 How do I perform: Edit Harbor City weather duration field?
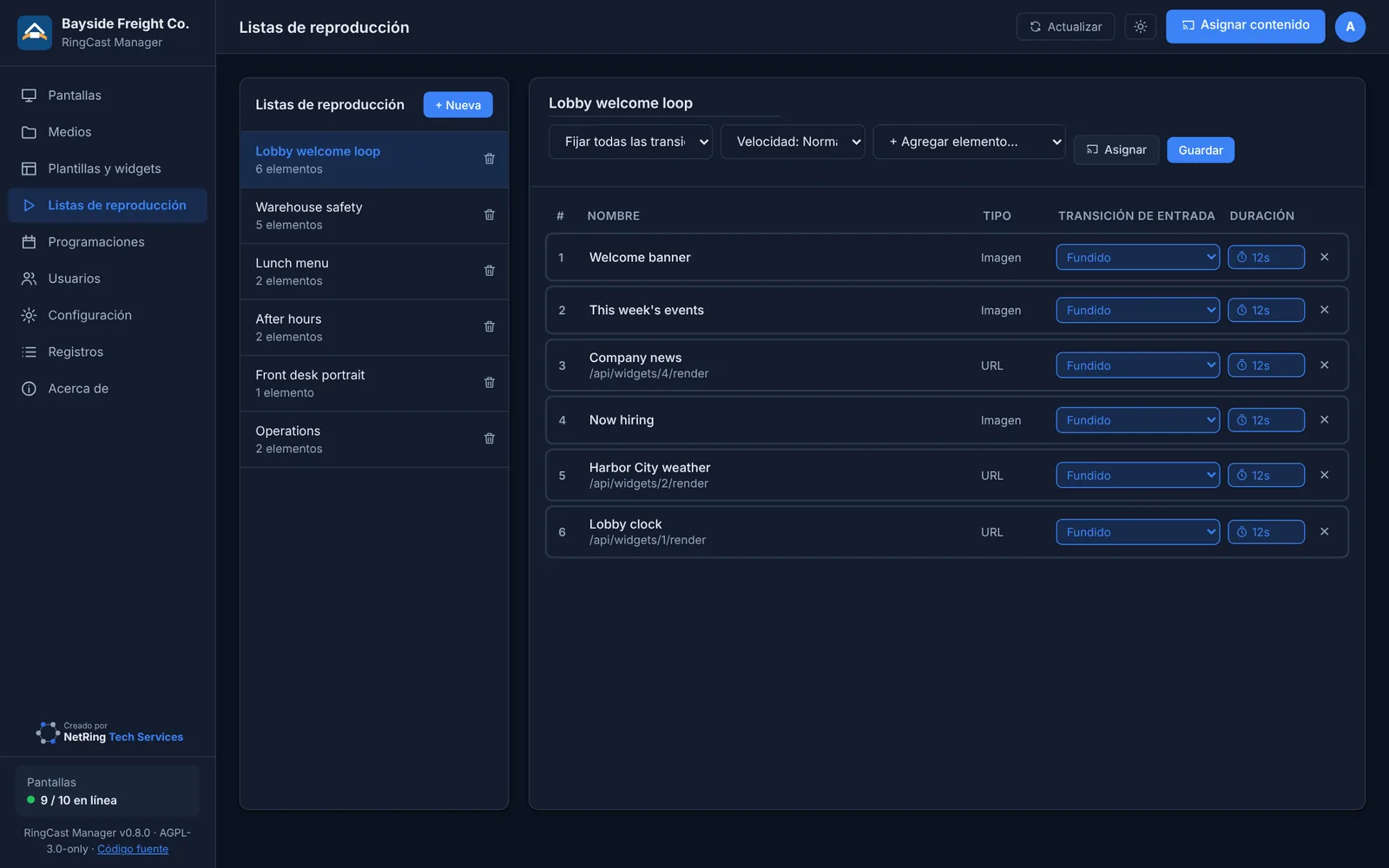pos(1266,475)
